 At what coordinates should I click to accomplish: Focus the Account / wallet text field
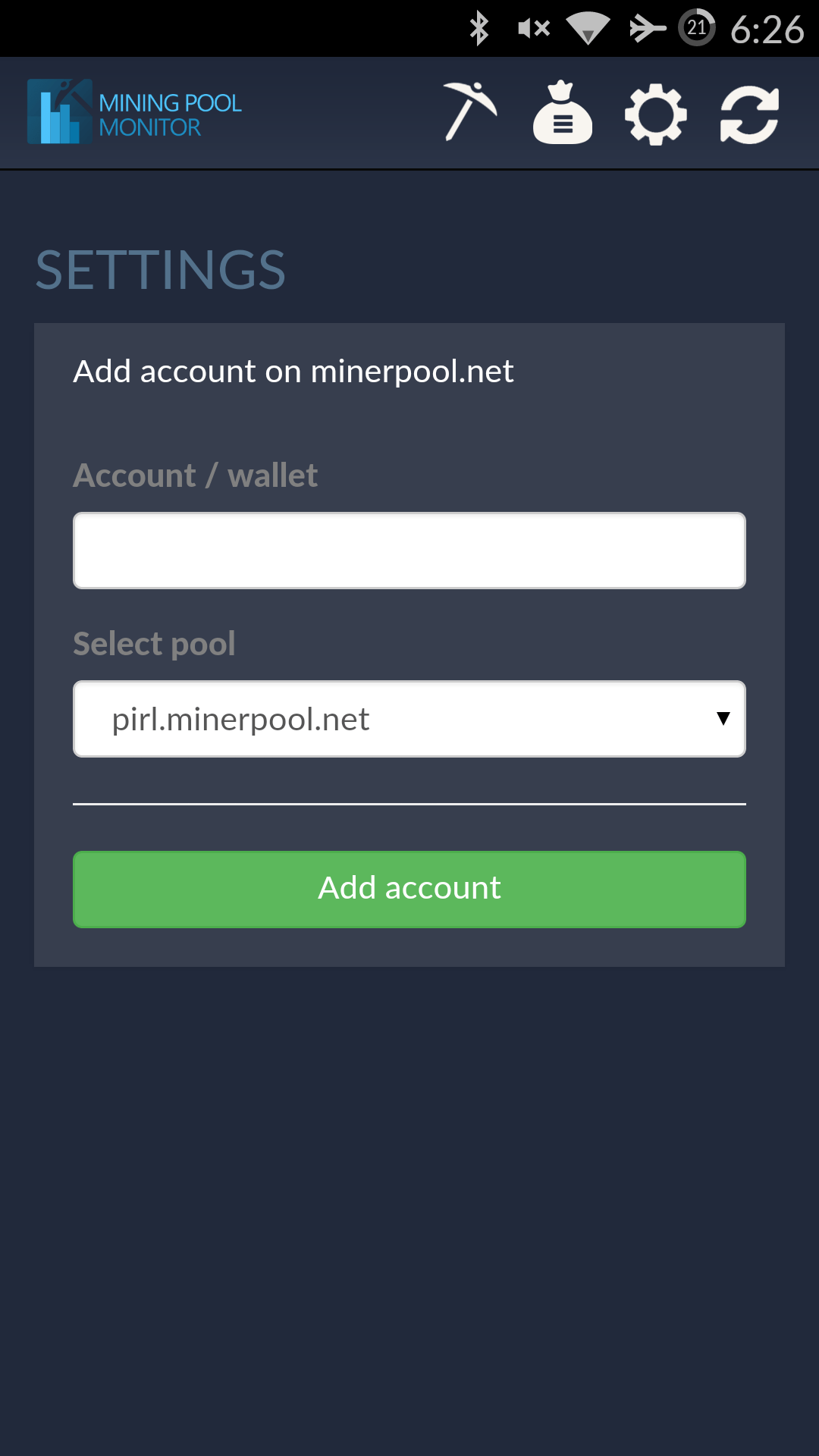click(409, 551)
